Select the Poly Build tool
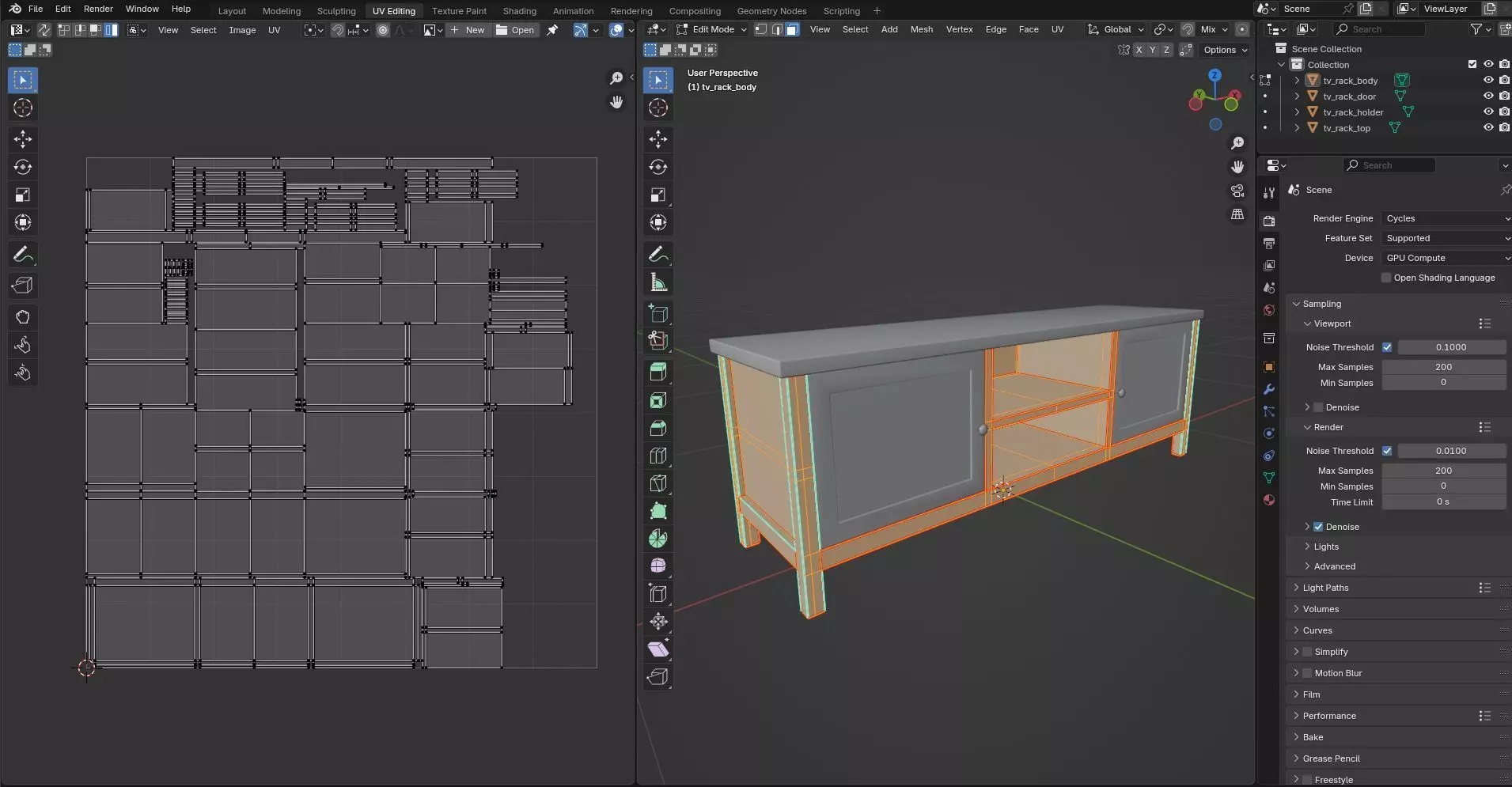The height and width of the screenshot is (787, 1512). [658, 511]
